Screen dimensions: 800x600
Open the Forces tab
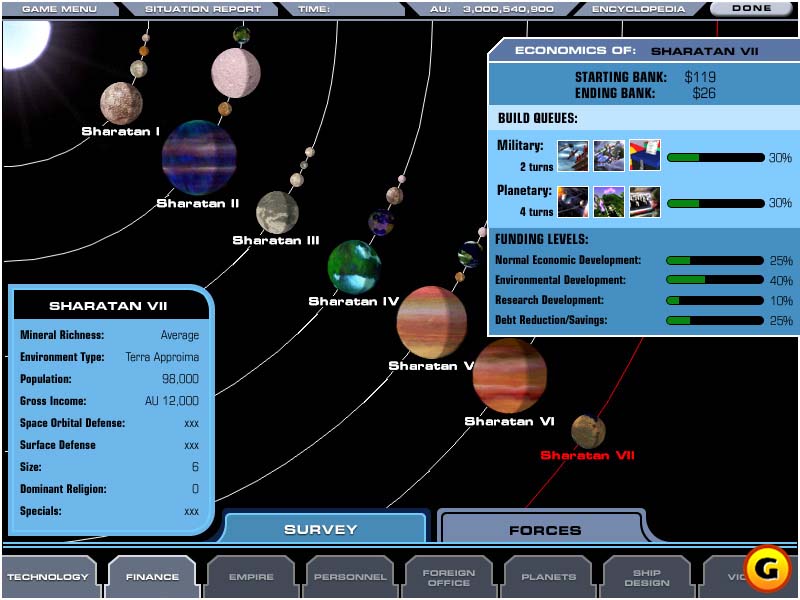(x=544, y=530)
